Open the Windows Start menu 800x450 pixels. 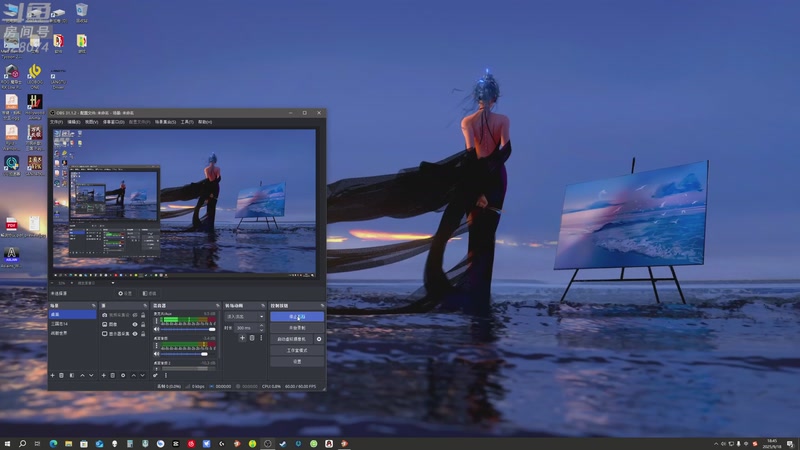[7, 444]
